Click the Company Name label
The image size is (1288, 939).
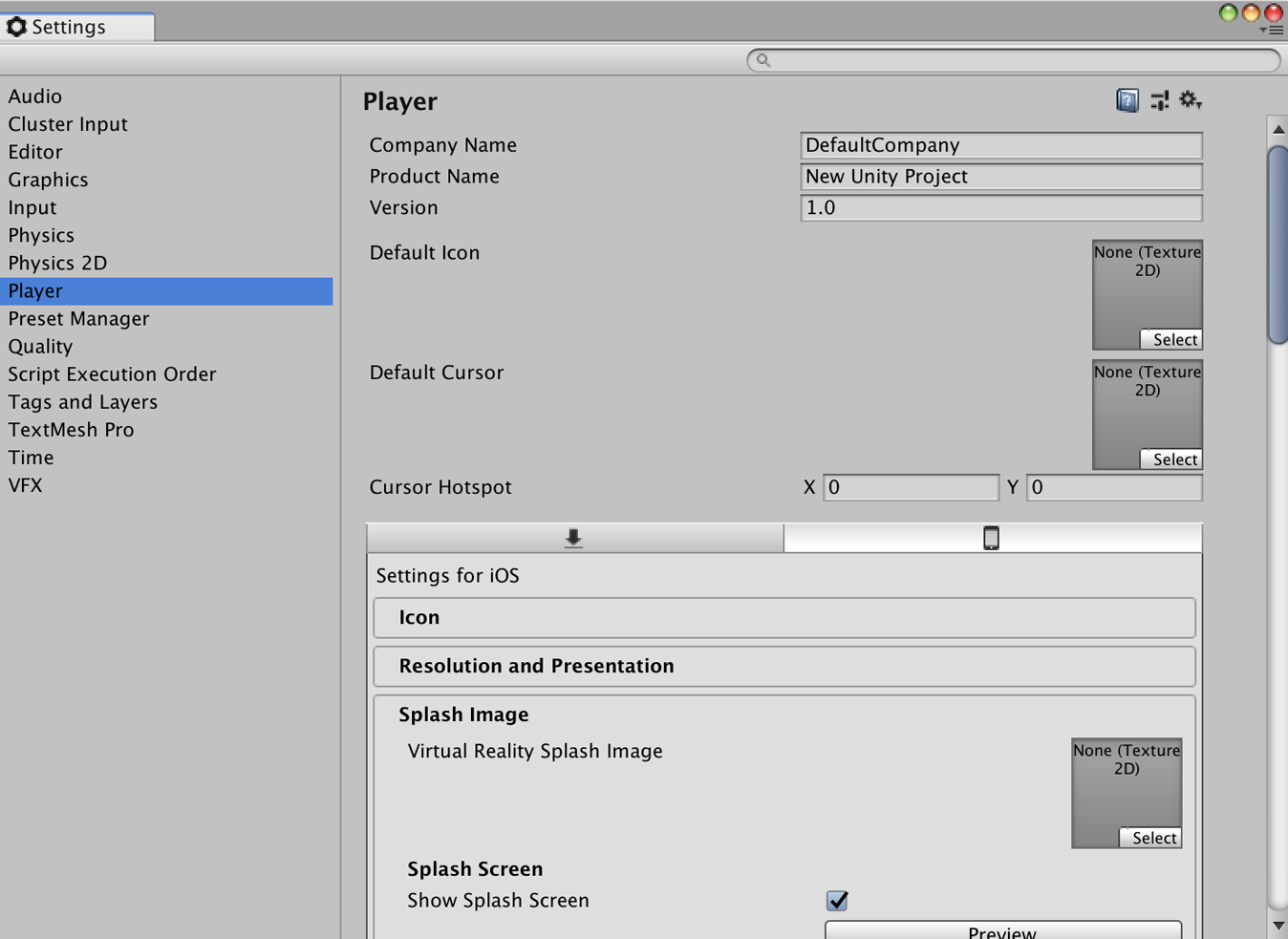click(x=443, y=145)
